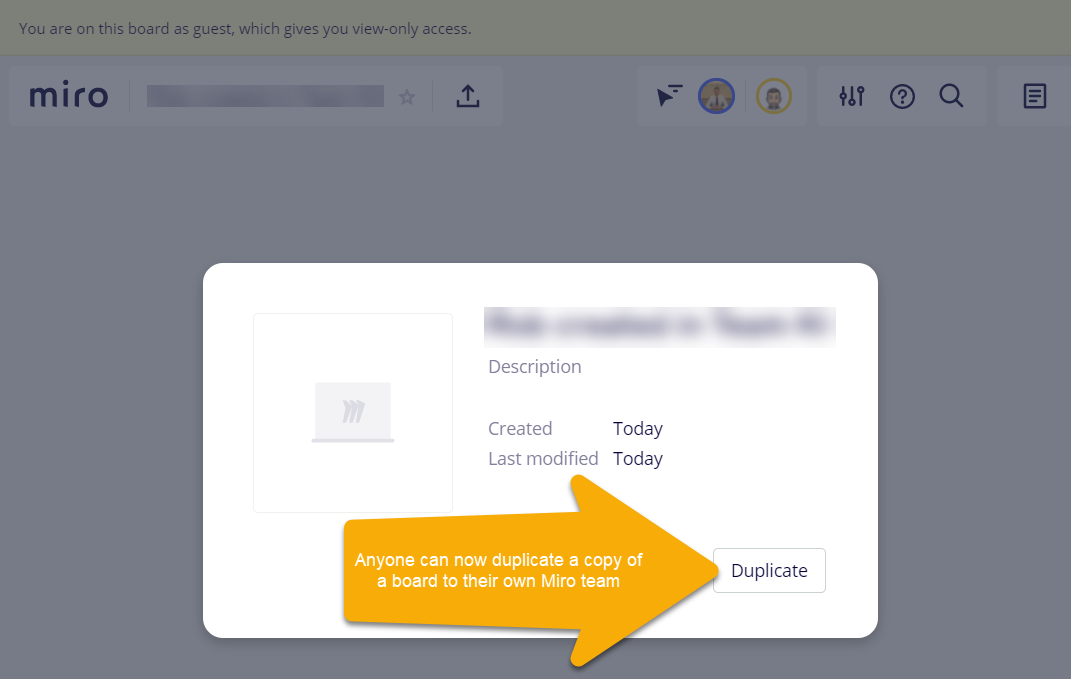
Task: Click the second collaborator avatar with yellow ring
Action: click(x=774, y=96)
